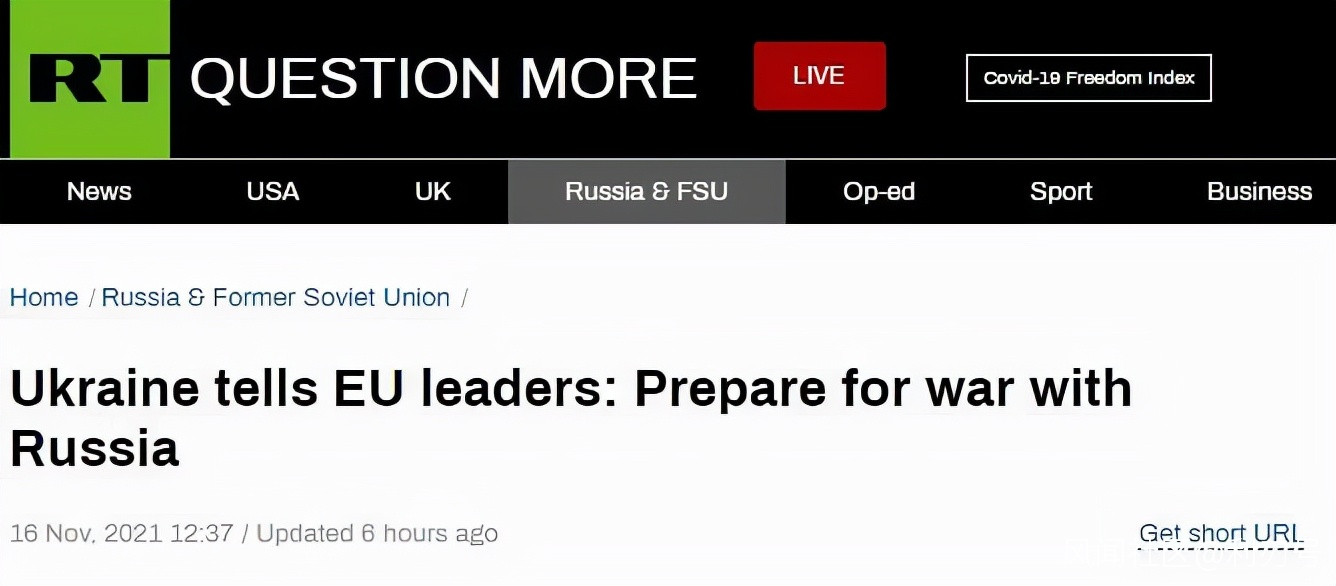Follow the Russia & Former Soviet Union breadcrumb

click(276, 297)
